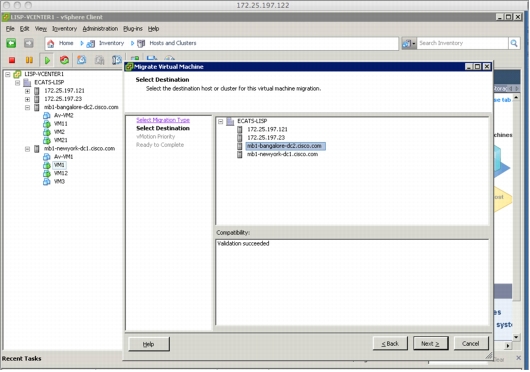
Task: Open the Edit menu
Action: [24, 29]
